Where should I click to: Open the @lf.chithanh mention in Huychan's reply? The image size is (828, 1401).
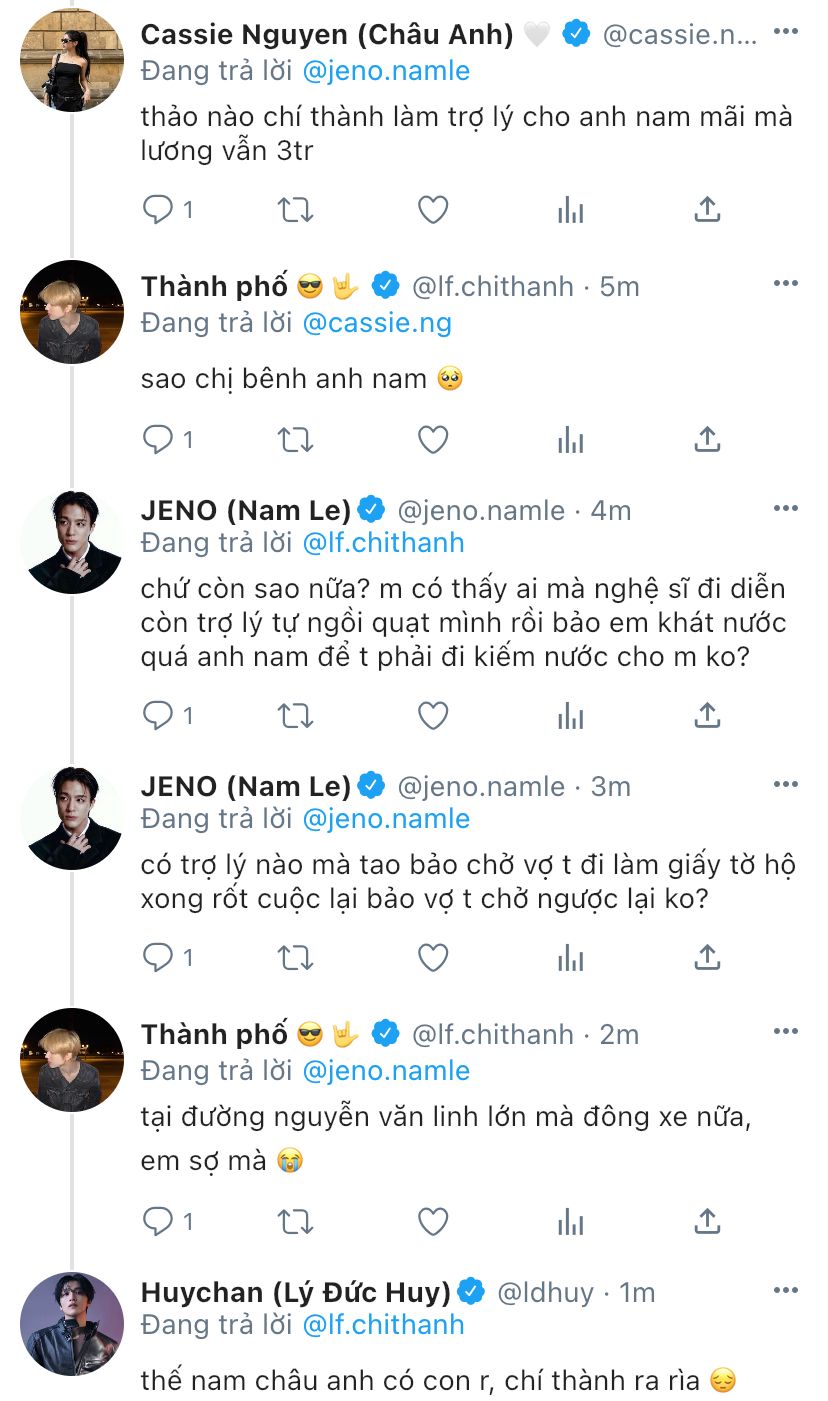pyautogui.click(x=383, y=1325)
